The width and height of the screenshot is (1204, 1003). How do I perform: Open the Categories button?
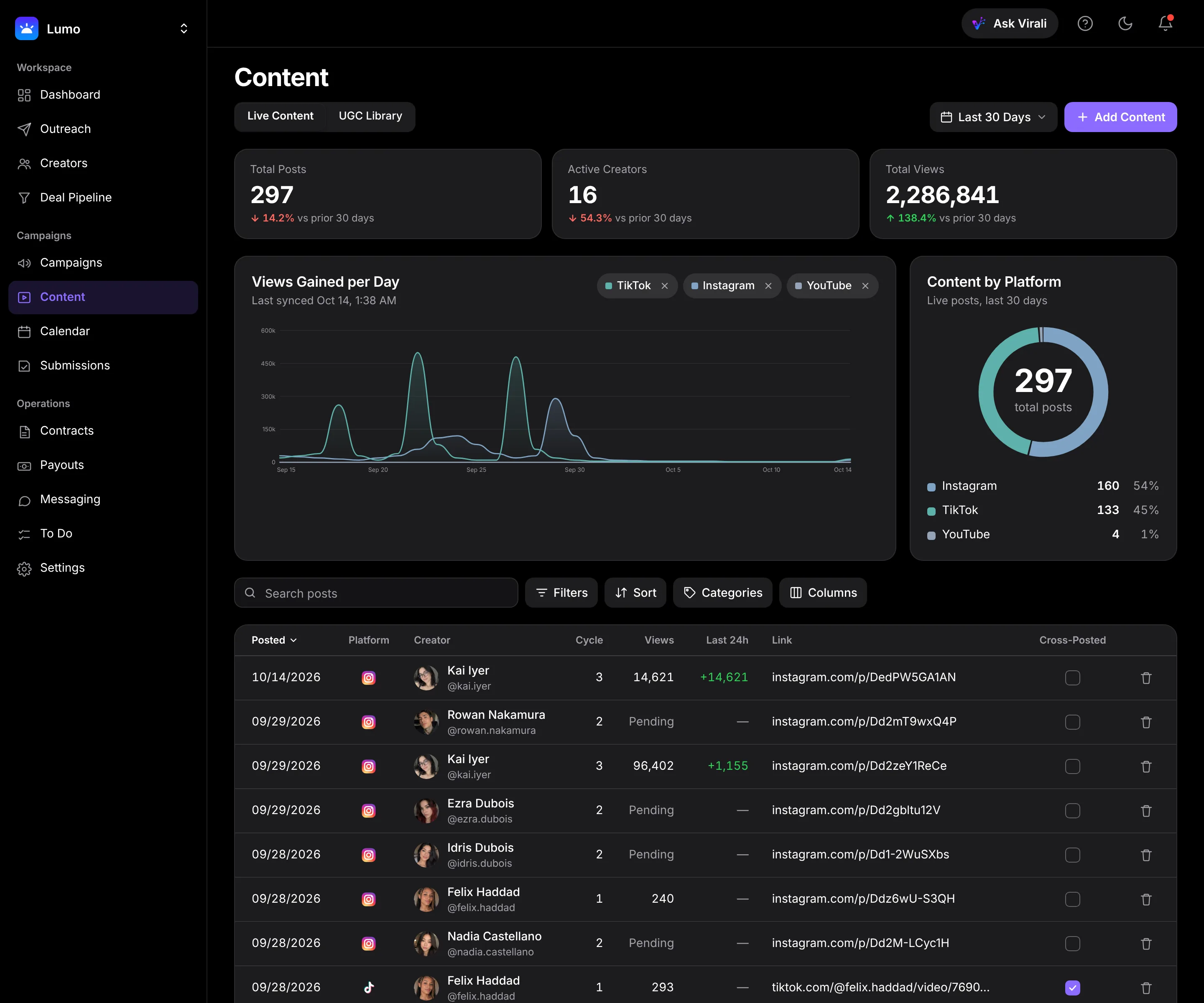[x=722, y=593]
